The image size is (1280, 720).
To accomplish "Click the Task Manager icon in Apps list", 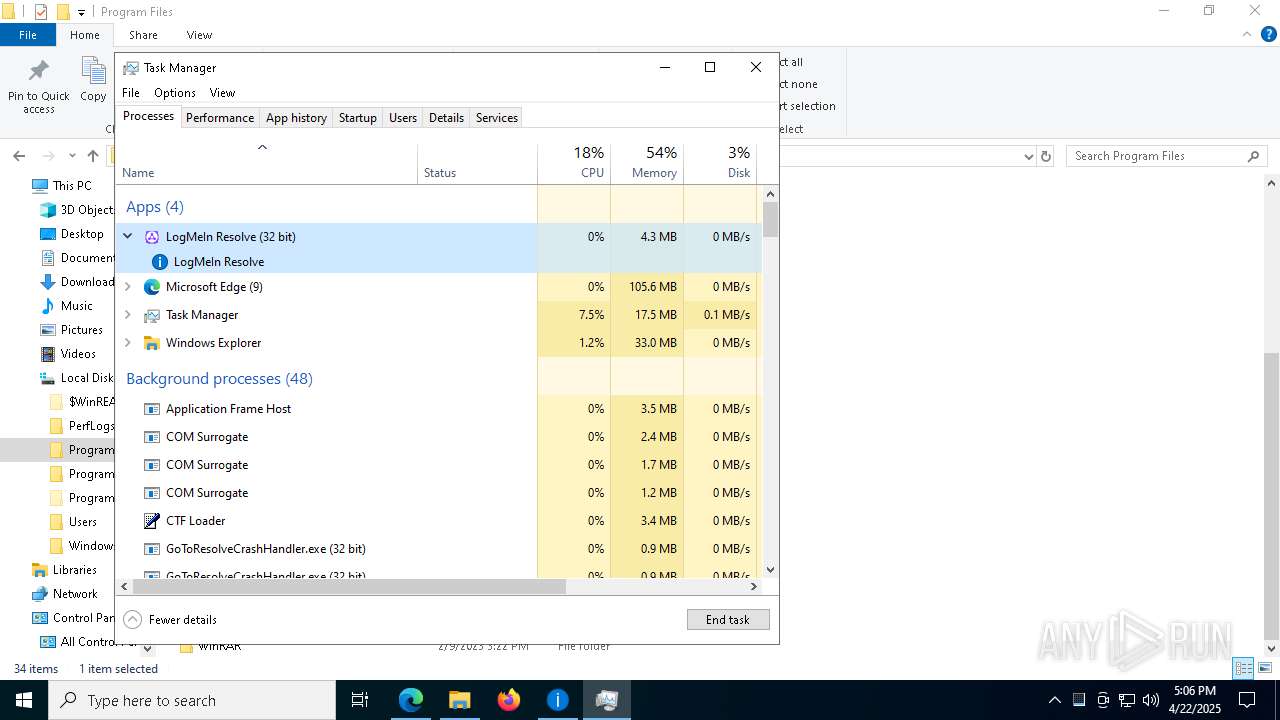I will pyautogui.click(x=152, y=315).
